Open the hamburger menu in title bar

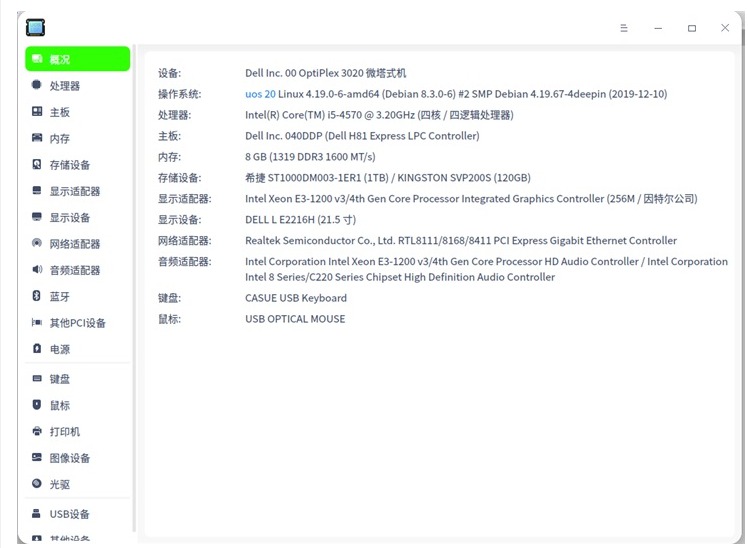point(623,28)
